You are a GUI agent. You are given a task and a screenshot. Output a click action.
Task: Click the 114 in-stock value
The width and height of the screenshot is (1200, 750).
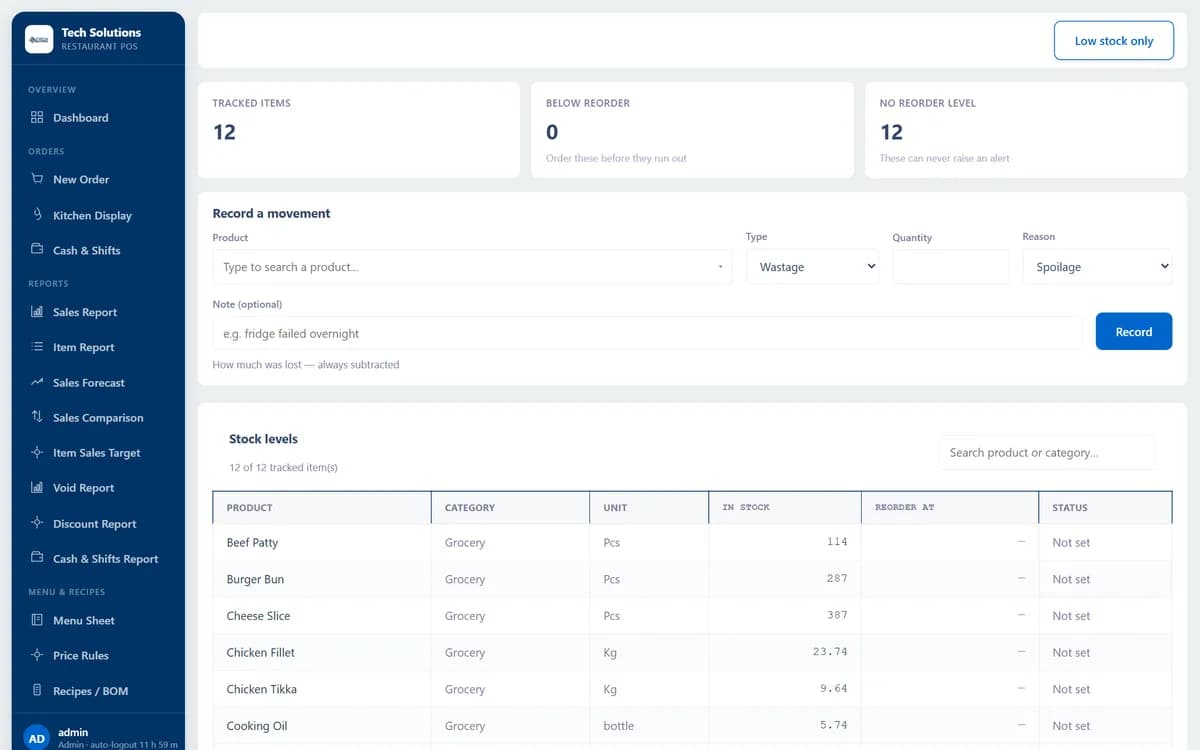pos(837,542)
